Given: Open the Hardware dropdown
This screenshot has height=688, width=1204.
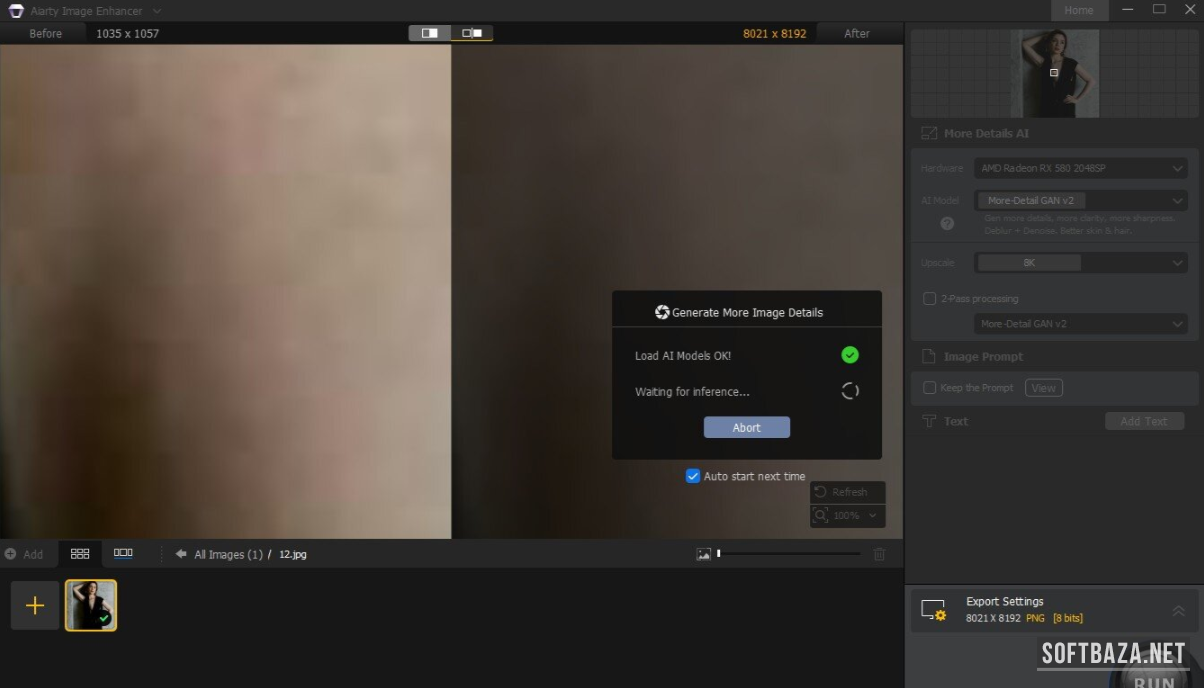Looking at the screenshot, I should click(x=1080, y=169).
